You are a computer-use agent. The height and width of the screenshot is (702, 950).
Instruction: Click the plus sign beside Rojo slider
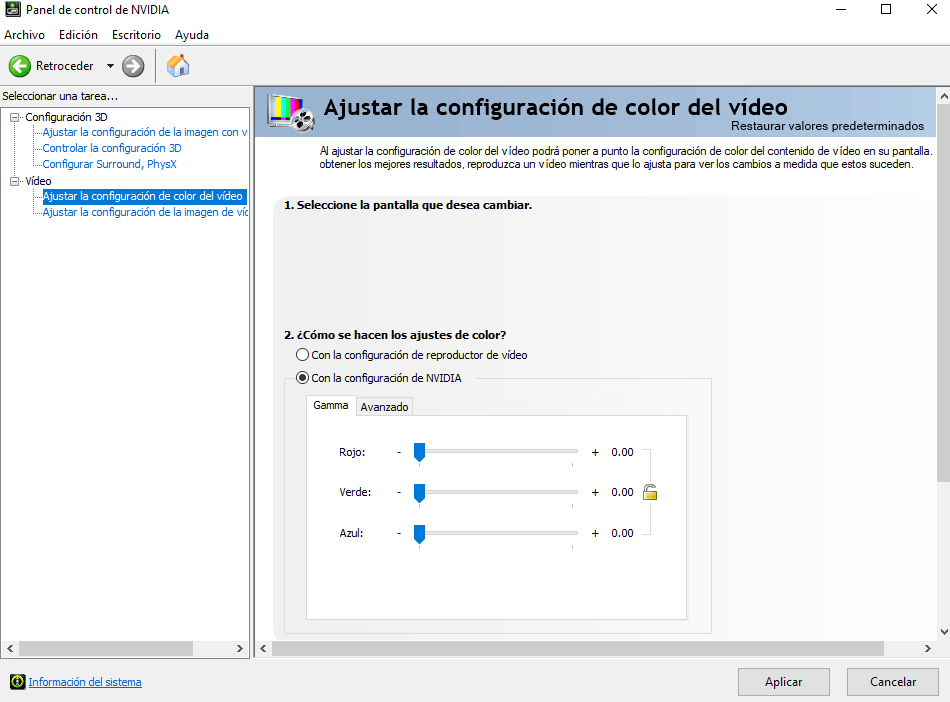pos(595,452)
